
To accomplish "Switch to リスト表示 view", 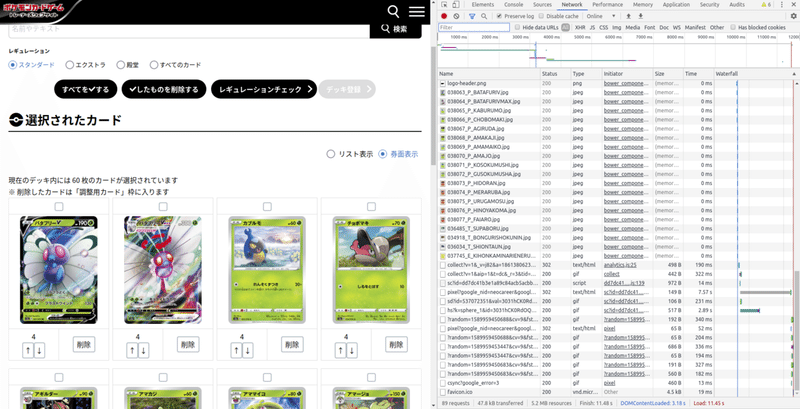I will (x=331, y=154).
